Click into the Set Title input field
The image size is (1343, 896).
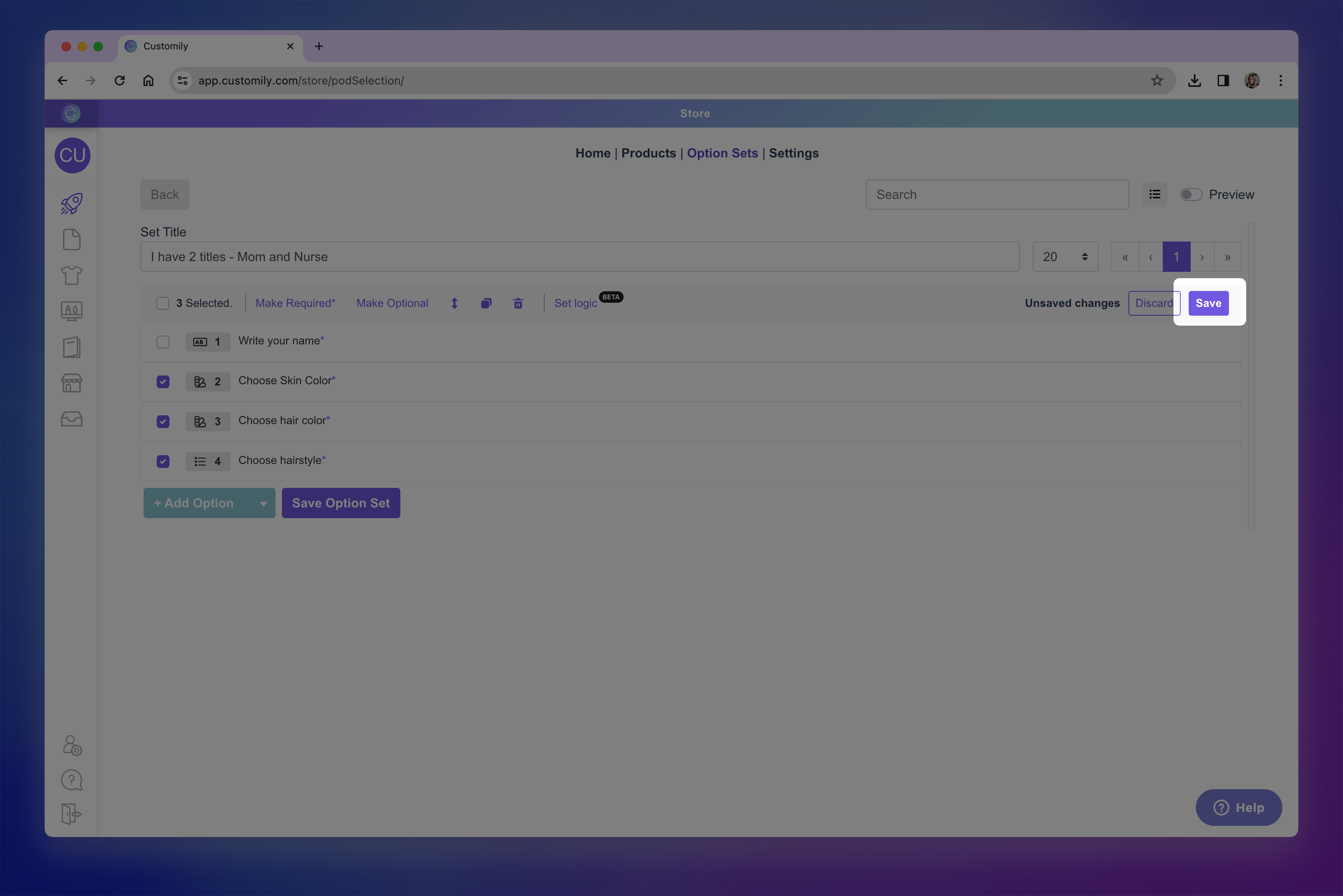579,257
